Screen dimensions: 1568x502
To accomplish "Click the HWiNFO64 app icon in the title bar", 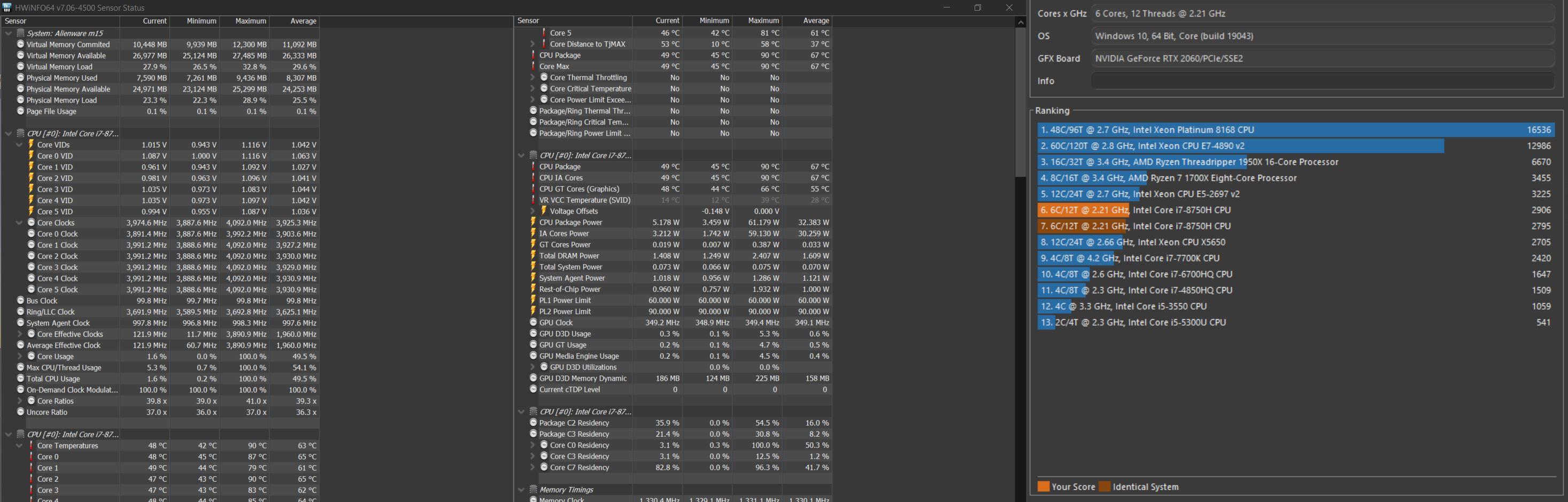I will [7, 7].
